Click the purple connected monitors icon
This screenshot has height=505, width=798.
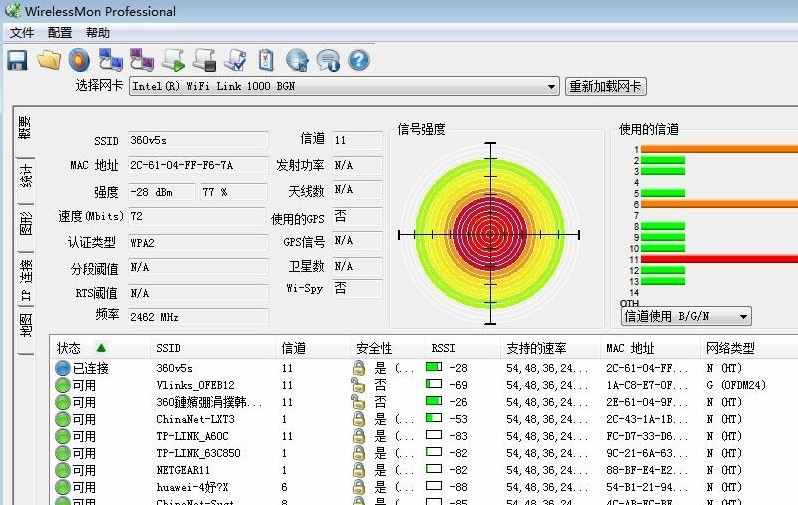[x=141, y=60]
